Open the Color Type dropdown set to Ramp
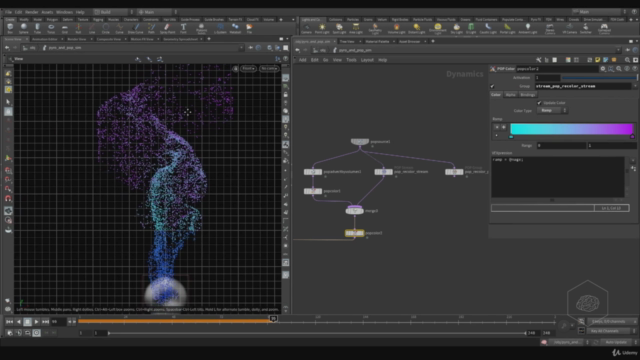This screenshot has height=360, width=640. point(551,111)
